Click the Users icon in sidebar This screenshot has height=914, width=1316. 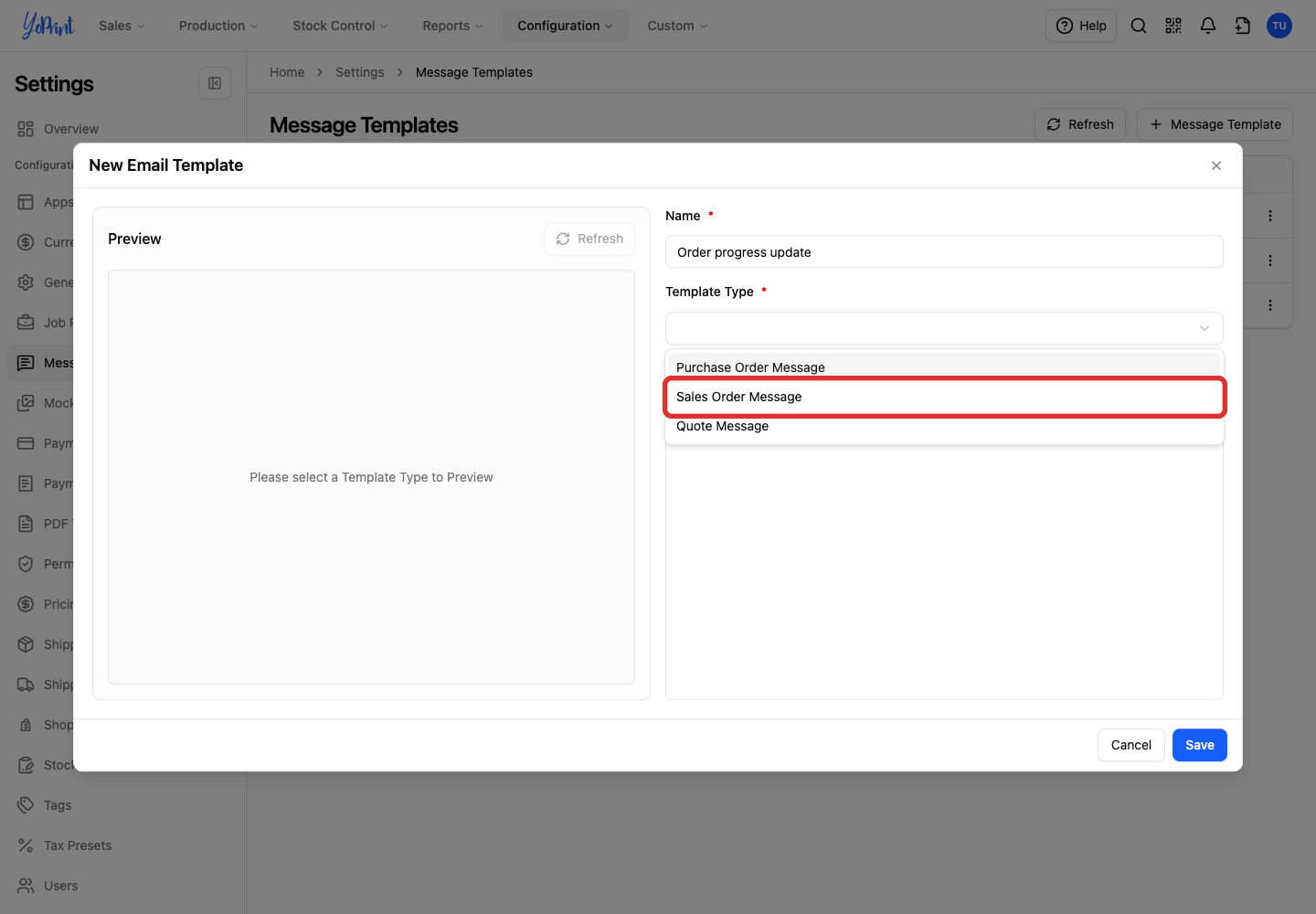tap(26, 886)
